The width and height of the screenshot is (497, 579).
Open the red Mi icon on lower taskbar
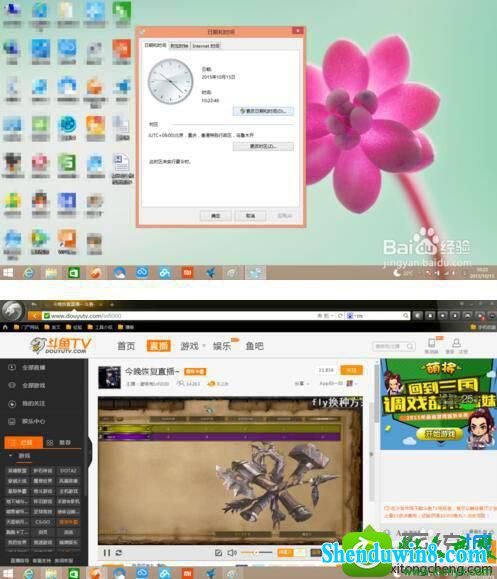pyautogui.click(x=187, y=573)
